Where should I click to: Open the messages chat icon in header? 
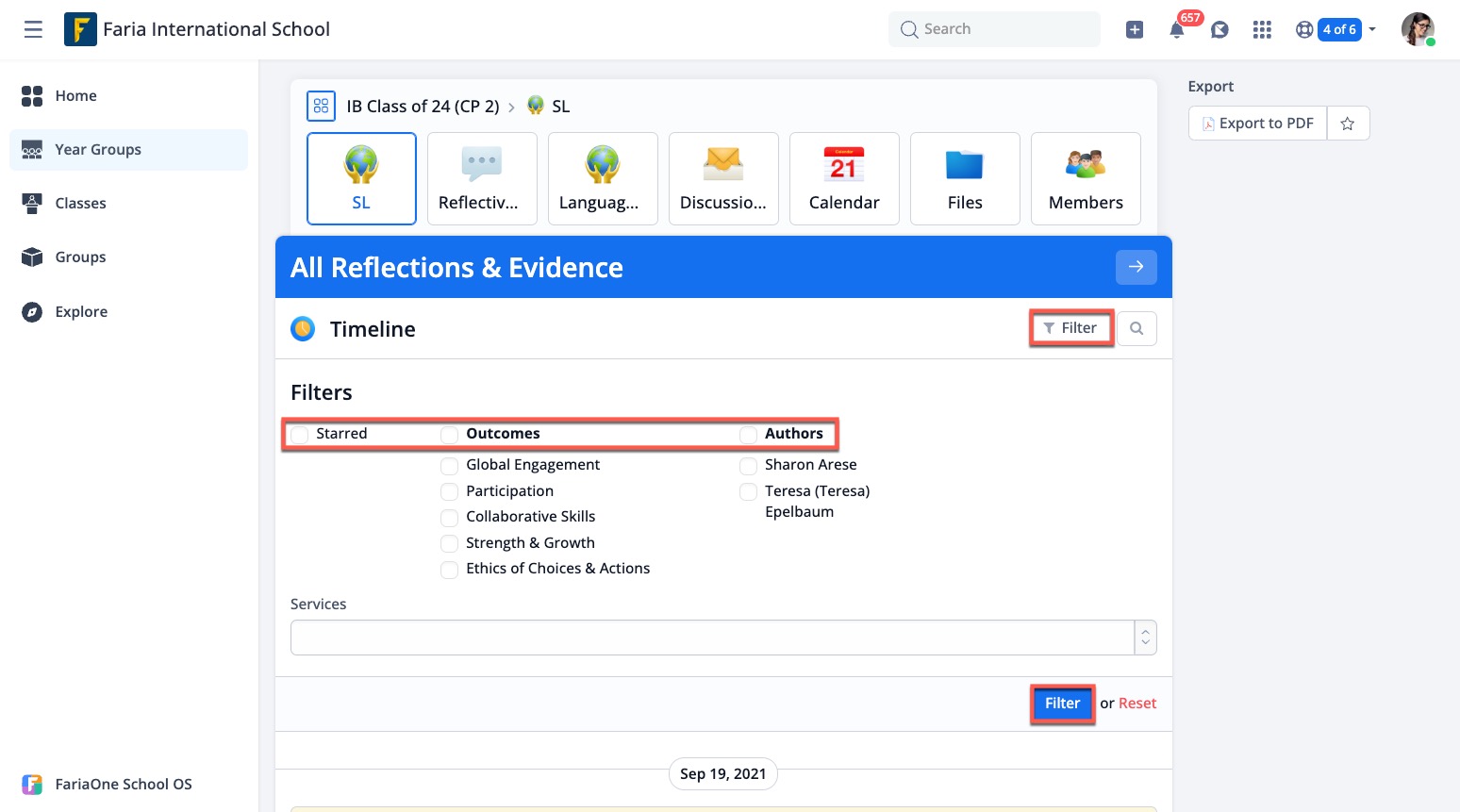[1219, 30]
